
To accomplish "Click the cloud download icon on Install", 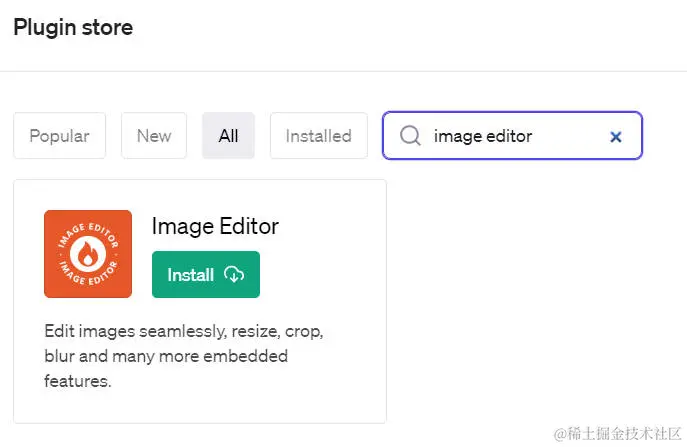I will [x=234, y=274].
